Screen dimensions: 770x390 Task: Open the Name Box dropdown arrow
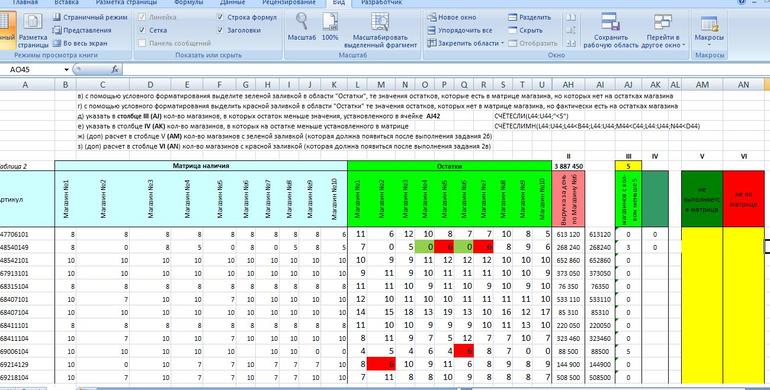pyautogui.click(x=66, y=70)
